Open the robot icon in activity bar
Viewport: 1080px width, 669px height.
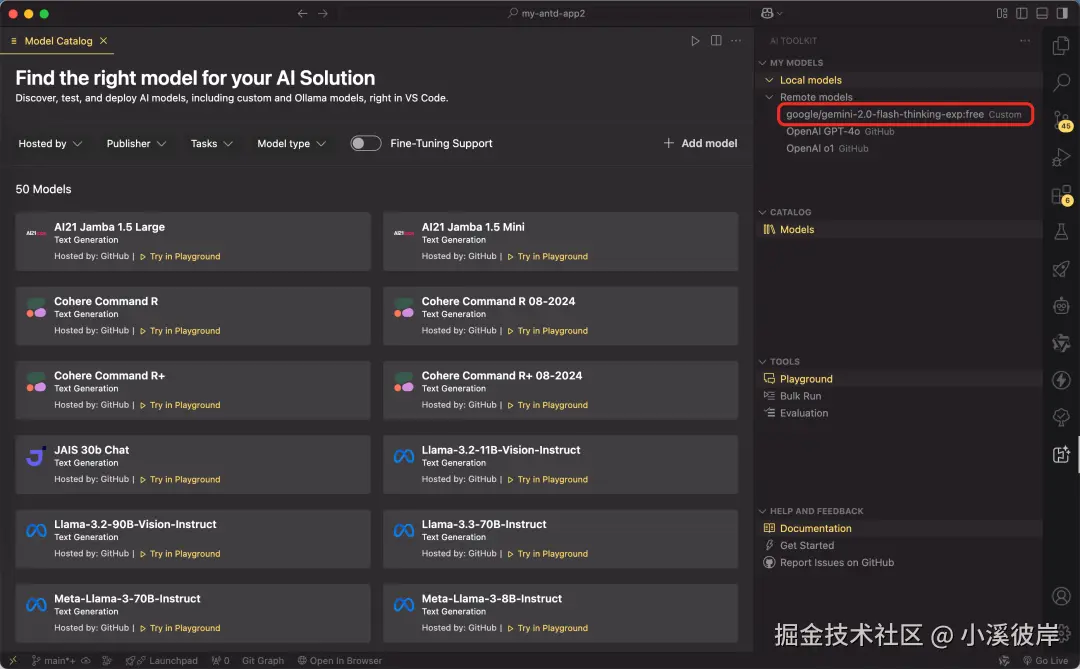tap(1061, 305)
